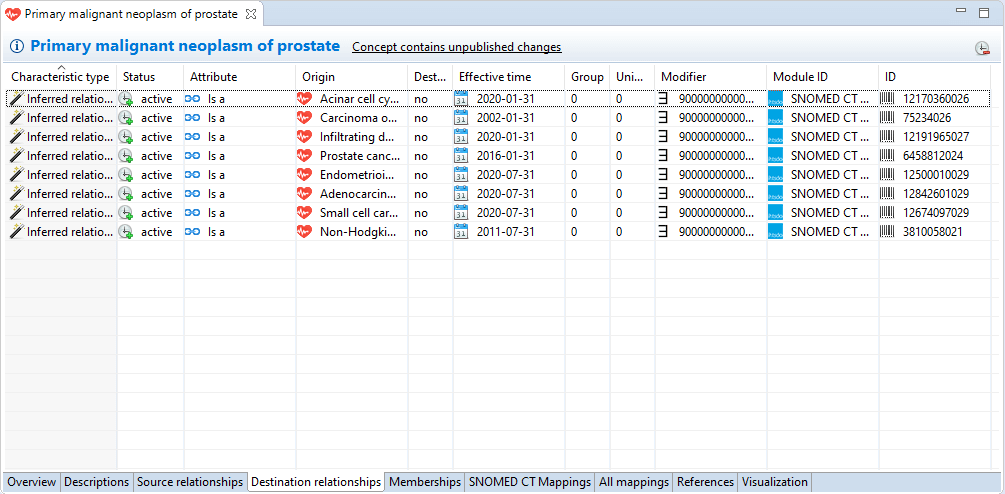Click heart icon in Acinar cell row

click(305, 99)
